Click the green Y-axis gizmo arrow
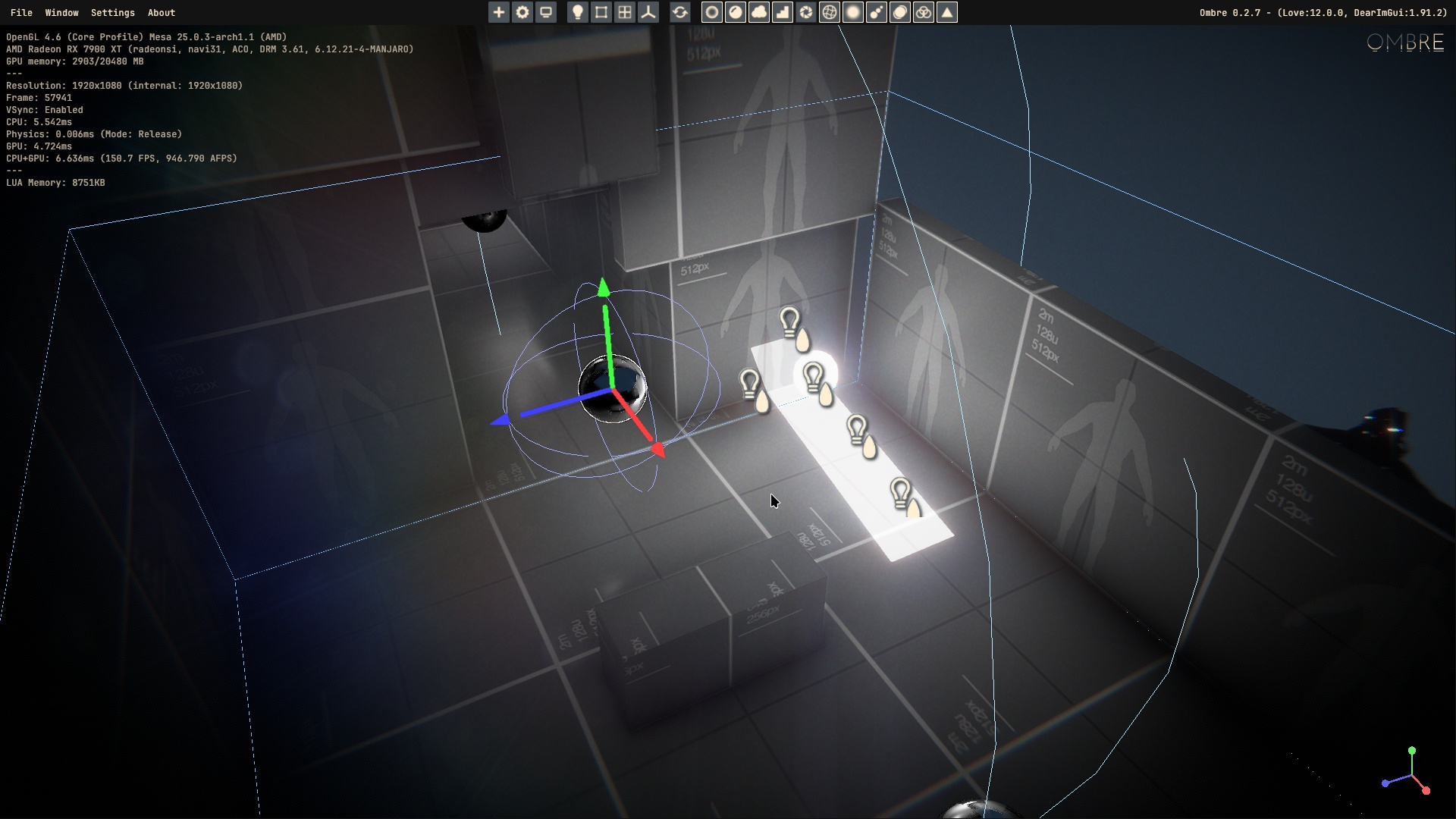The image size is (1456, 819). tap(604, 289)
